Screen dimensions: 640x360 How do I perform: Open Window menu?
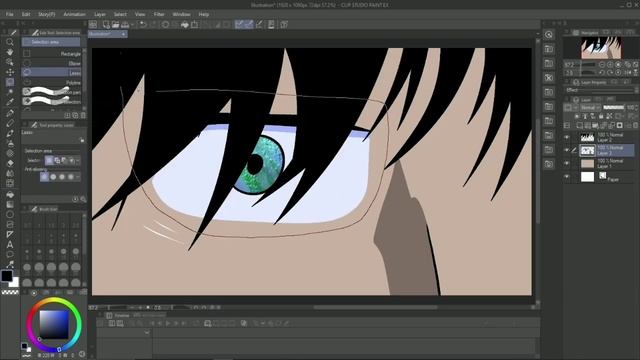(x=181, y=14)
